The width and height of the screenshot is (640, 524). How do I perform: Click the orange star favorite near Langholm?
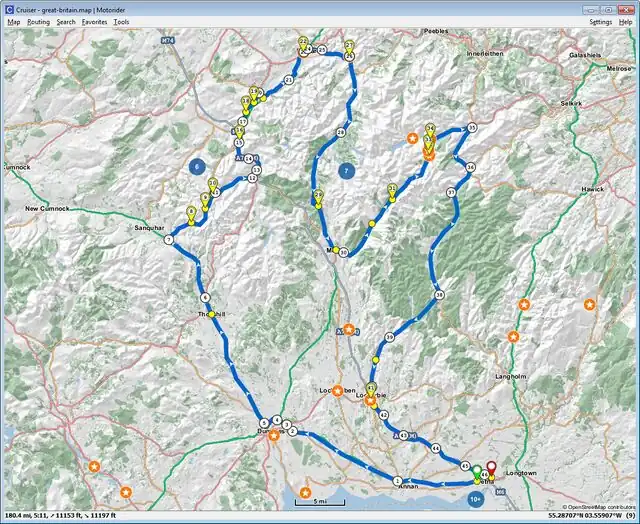(x=513, y=336)
